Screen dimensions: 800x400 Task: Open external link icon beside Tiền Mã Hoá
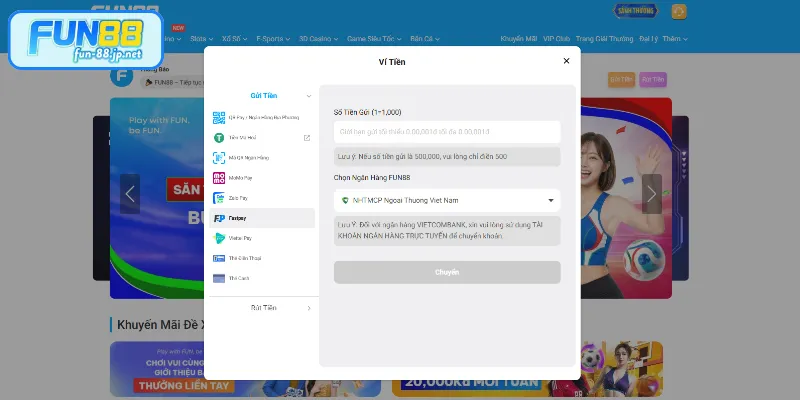tap(307, 138)
